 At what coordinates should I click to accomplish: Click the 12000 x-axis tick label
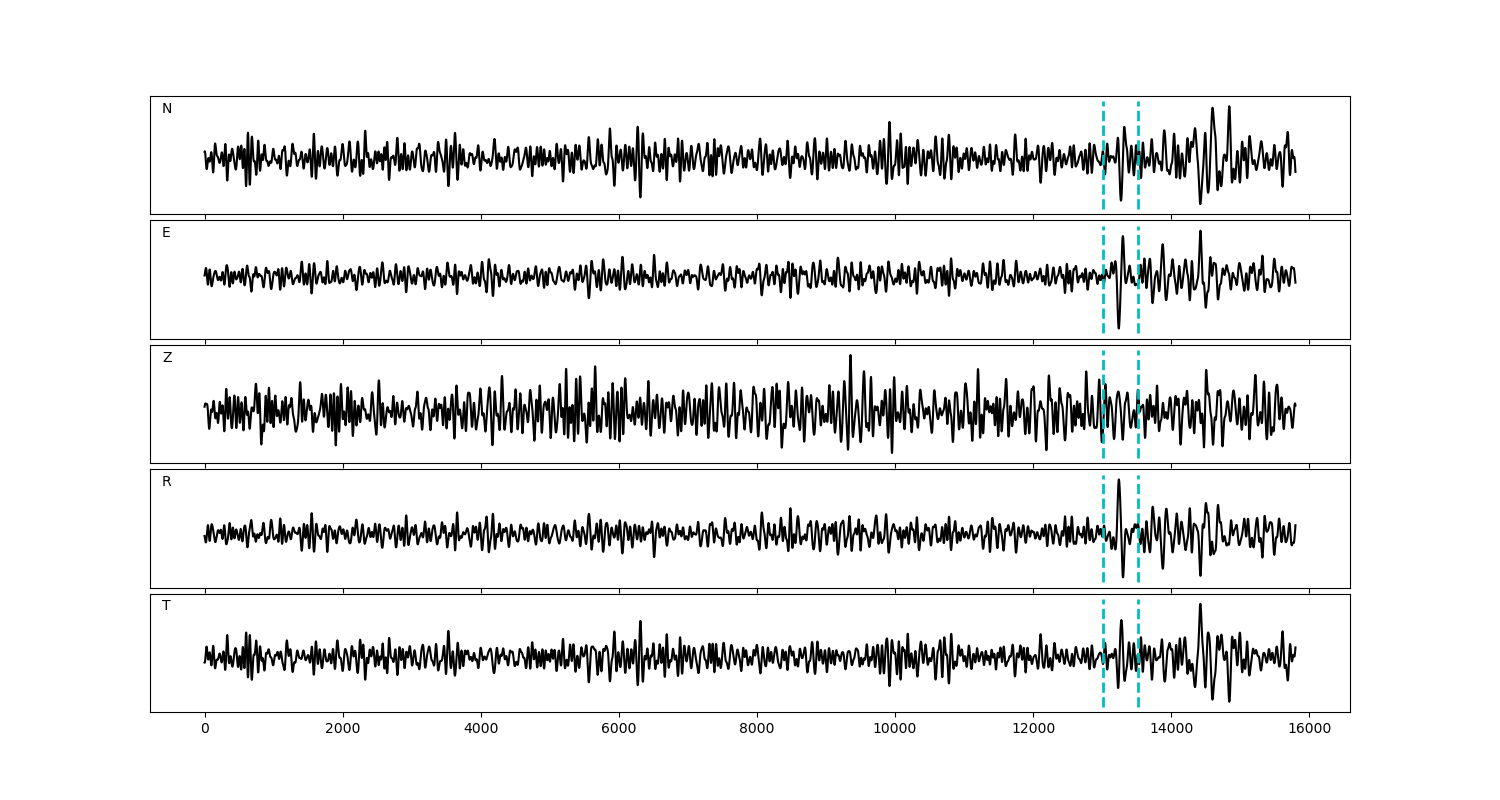(1033, 730)
